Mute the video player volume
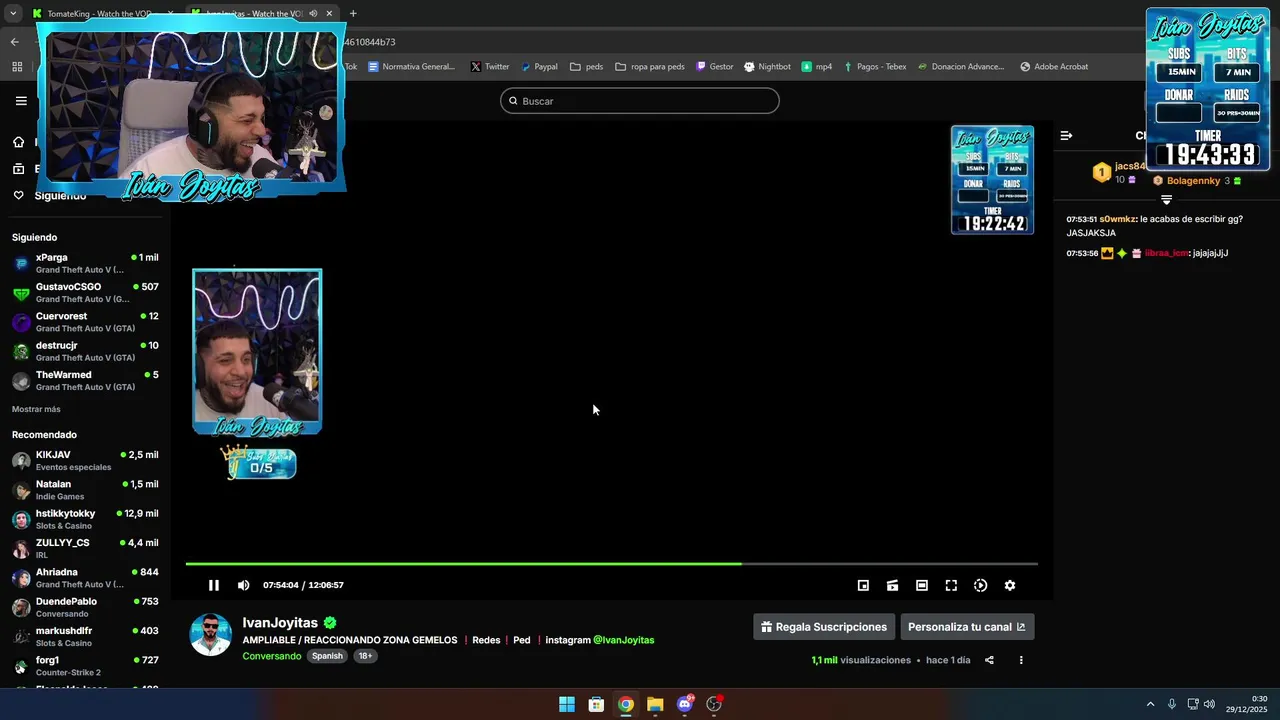 tap(243, 585)
